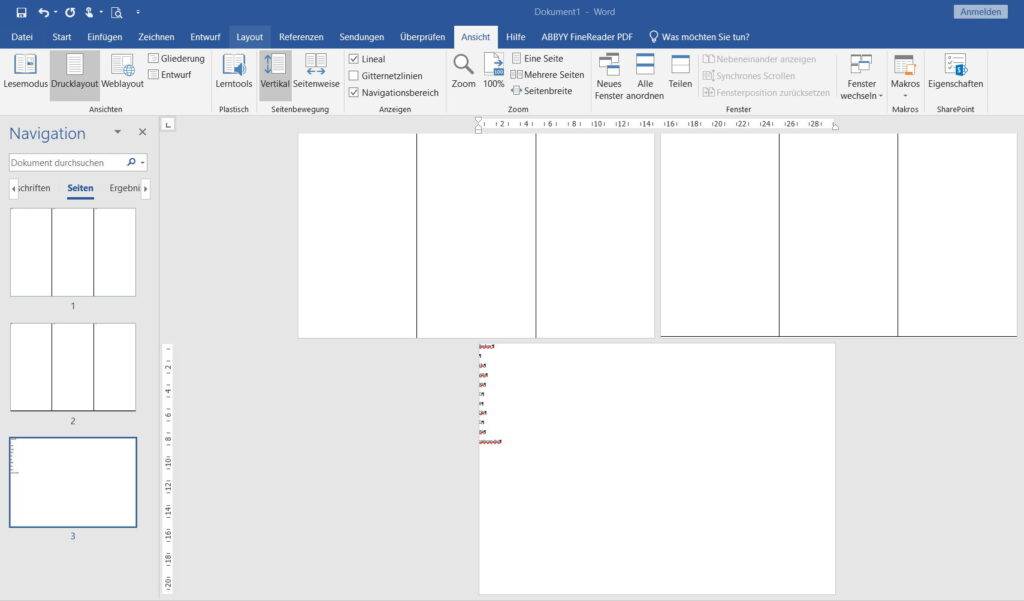Show Mehrere Seiten zoom option

pyautogui.click(x=547, y=74)
